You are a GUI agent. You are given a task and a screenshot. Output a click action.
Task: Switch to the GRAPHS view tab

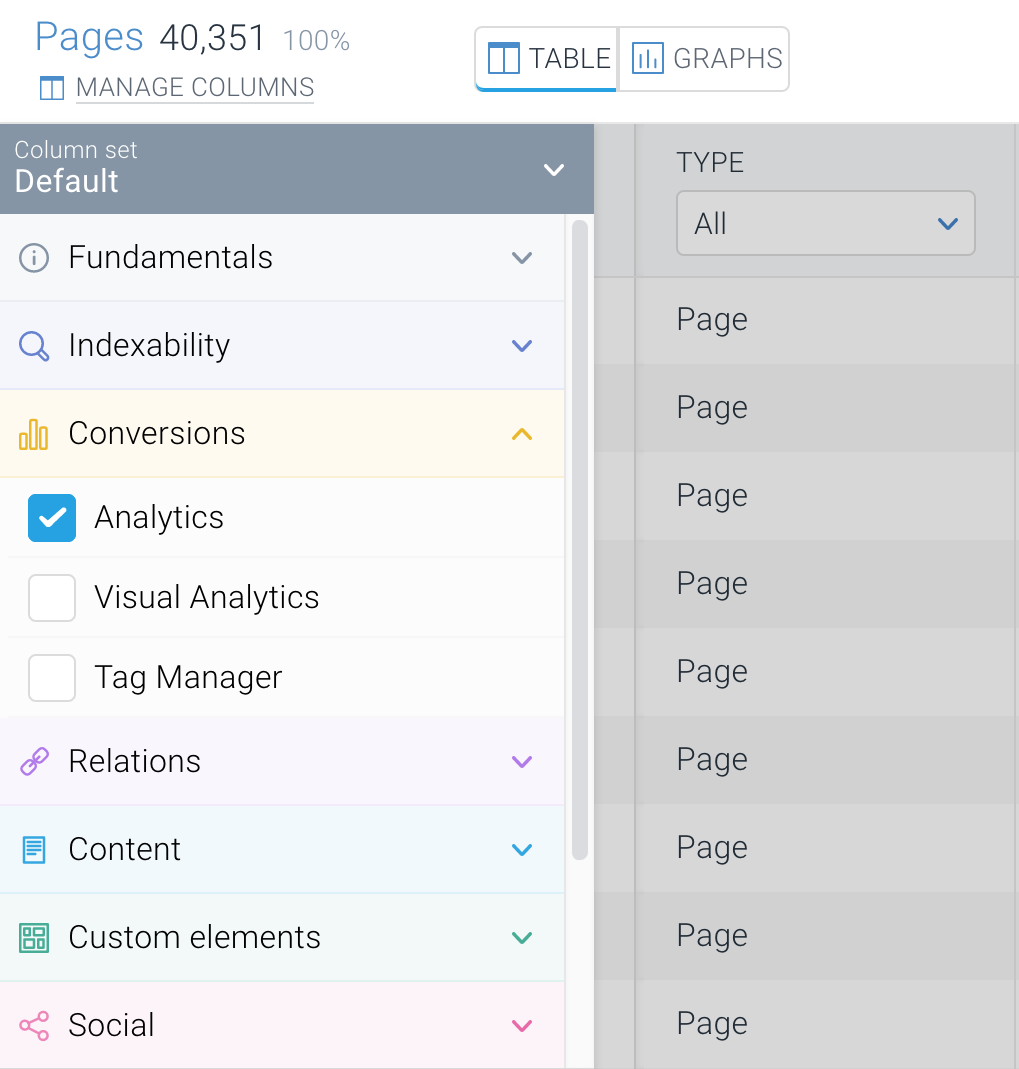click(x=704, y=59)
